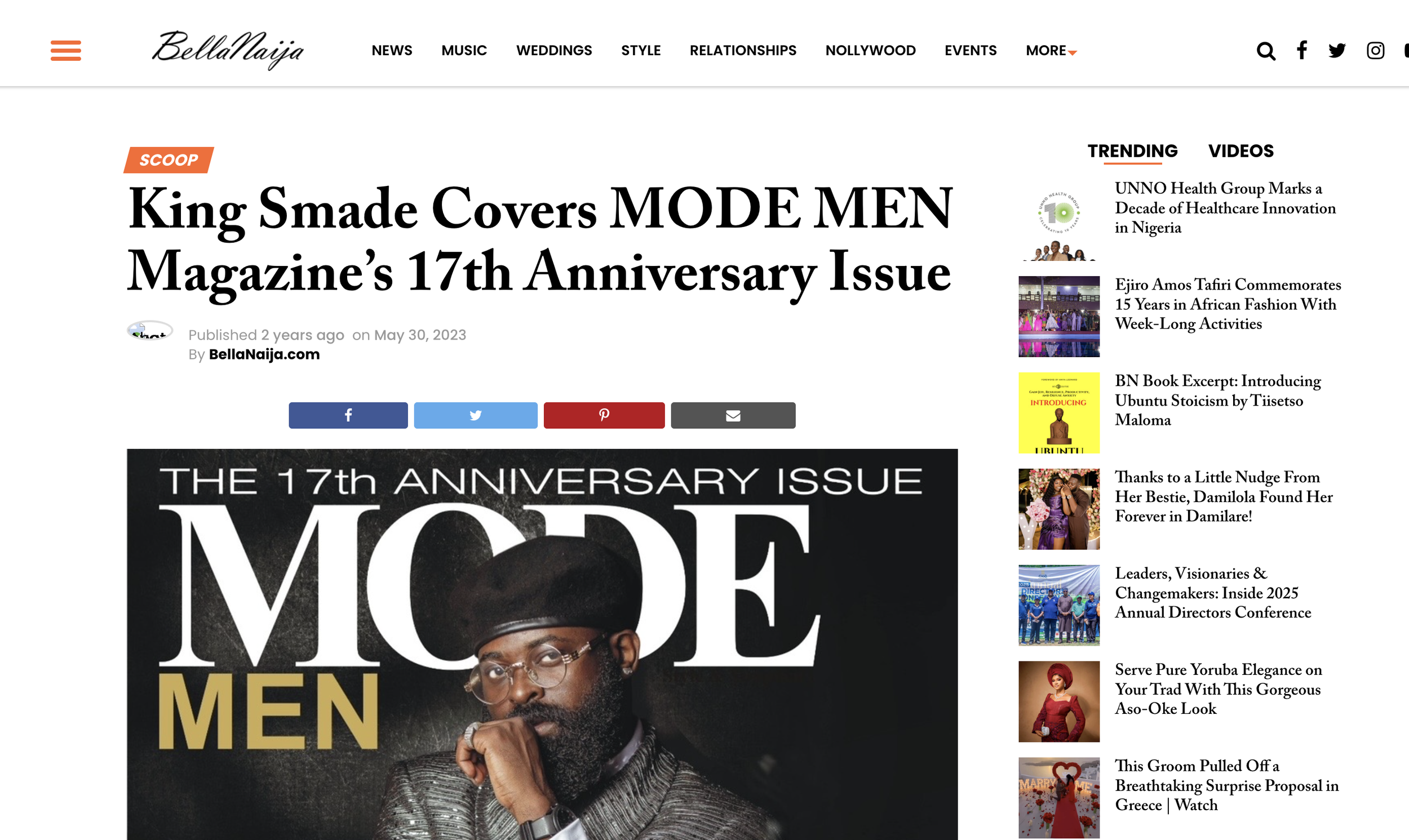Switch to the VIDEOS tab
Viewport: 1409px width, 840px height.
pyautogui.click(x=1240, y=151)
